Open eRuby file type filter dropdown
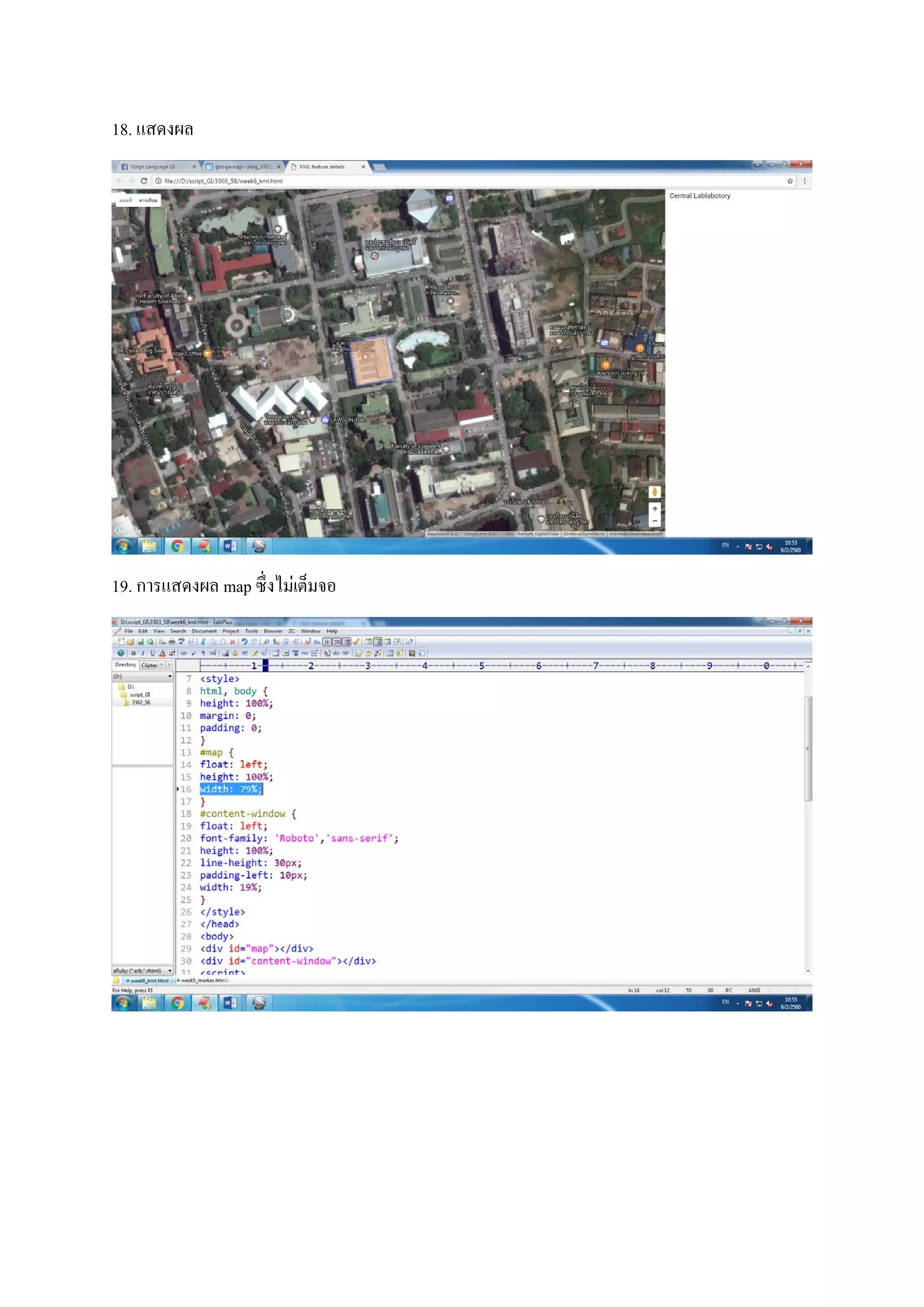This screenshot has height=1307, width=924. point(170,971)
